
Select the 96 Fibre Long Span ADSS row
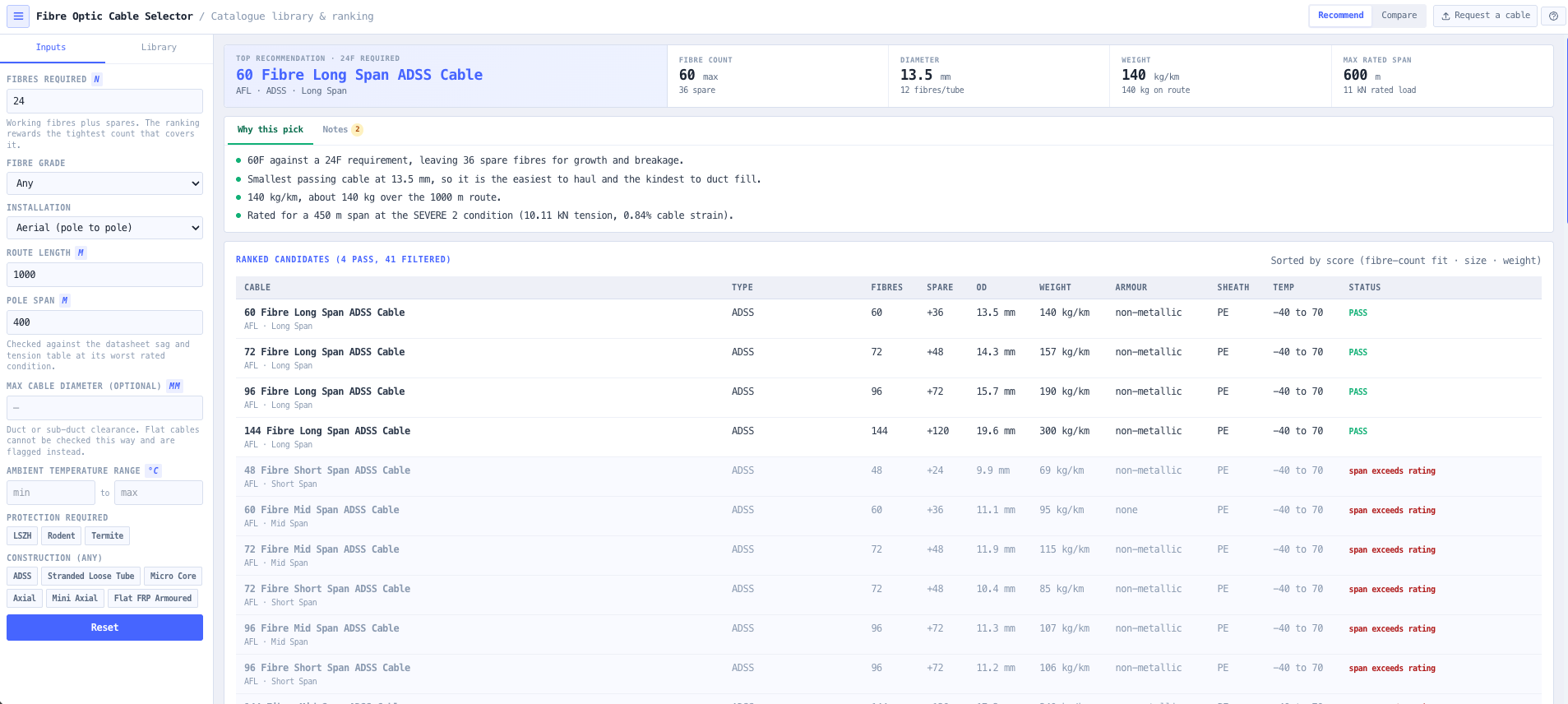click(x=888, y=398)
